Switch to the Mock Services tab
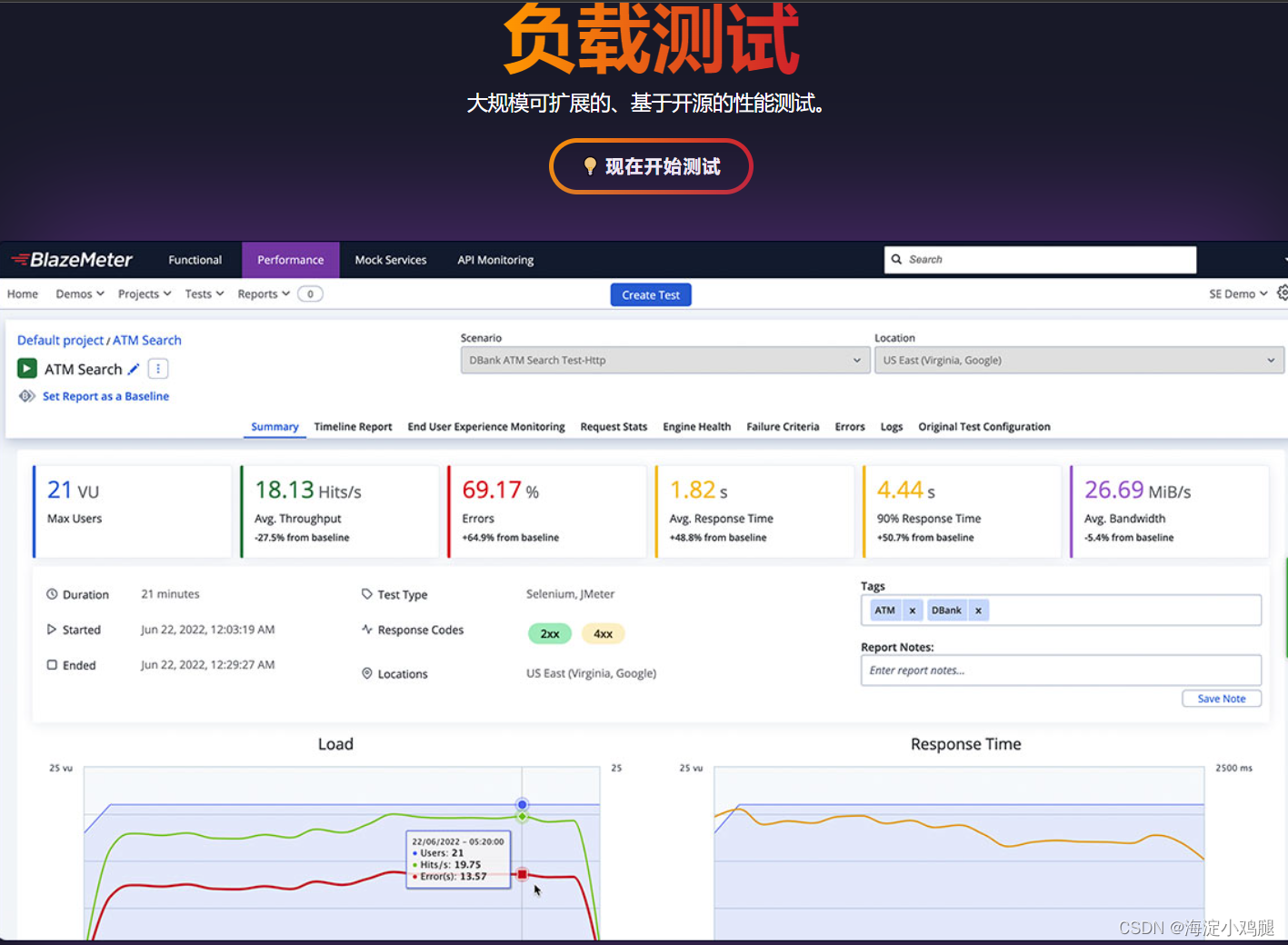Image resolution: width=1288 pixels, height=945 pixels. click(x=391, y=260)
